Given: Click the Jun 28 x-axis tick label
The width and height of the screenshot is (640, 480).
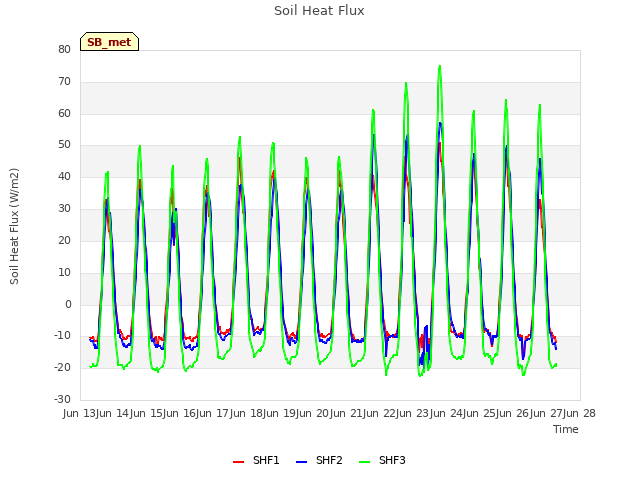Looking at the screenshot, I should pos(576,413).
